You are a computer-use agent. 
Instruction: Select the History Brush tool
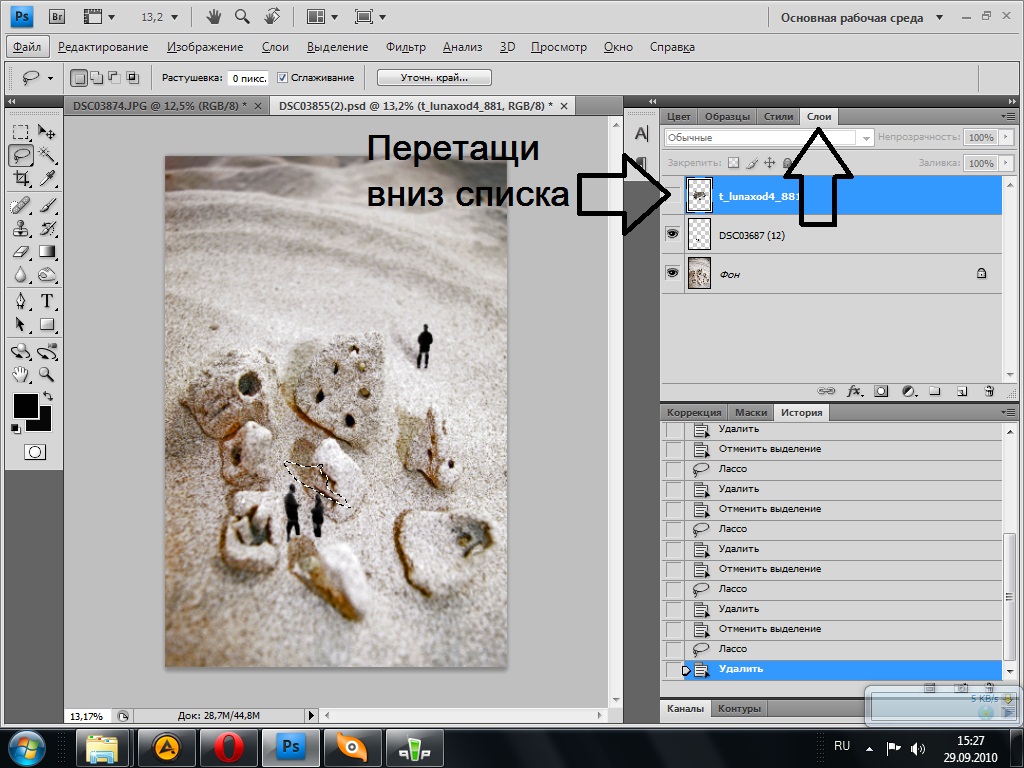pyautogui.click(x=46, y=229)
